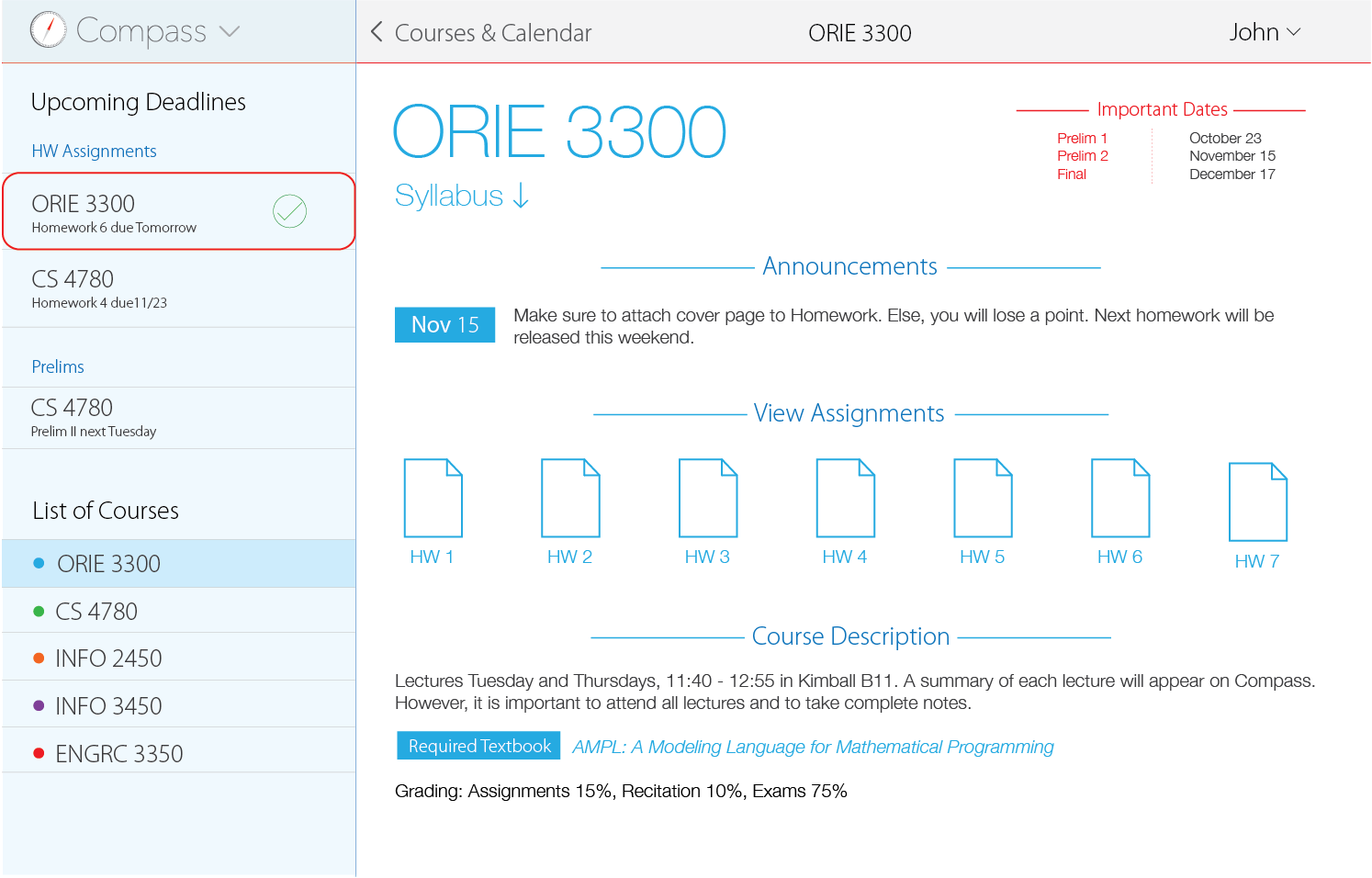Click the red dot beside ENGRC 3350

[x=39, y=753]
